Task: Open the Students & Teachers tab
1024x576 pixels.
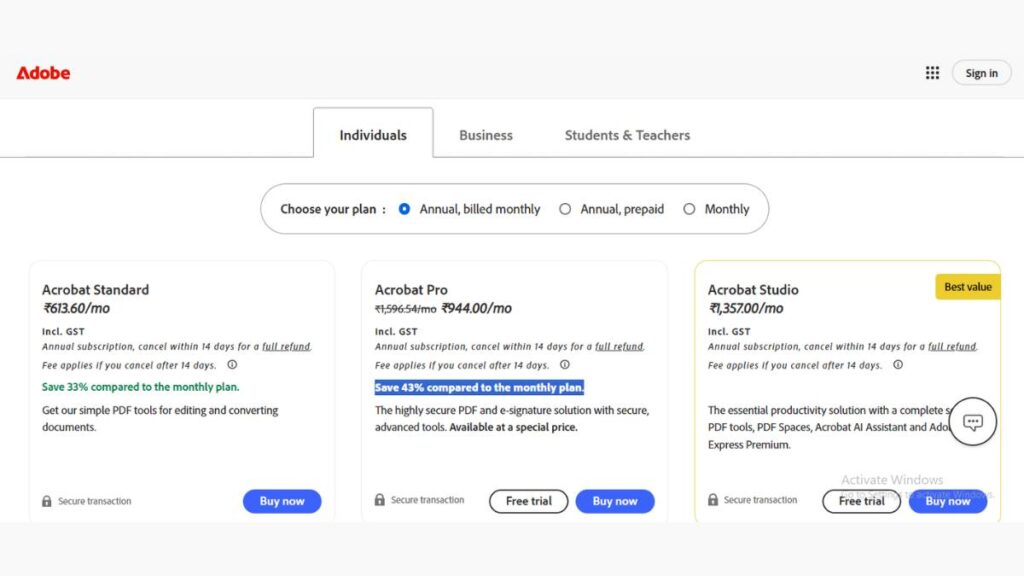Action: [627, 135]
